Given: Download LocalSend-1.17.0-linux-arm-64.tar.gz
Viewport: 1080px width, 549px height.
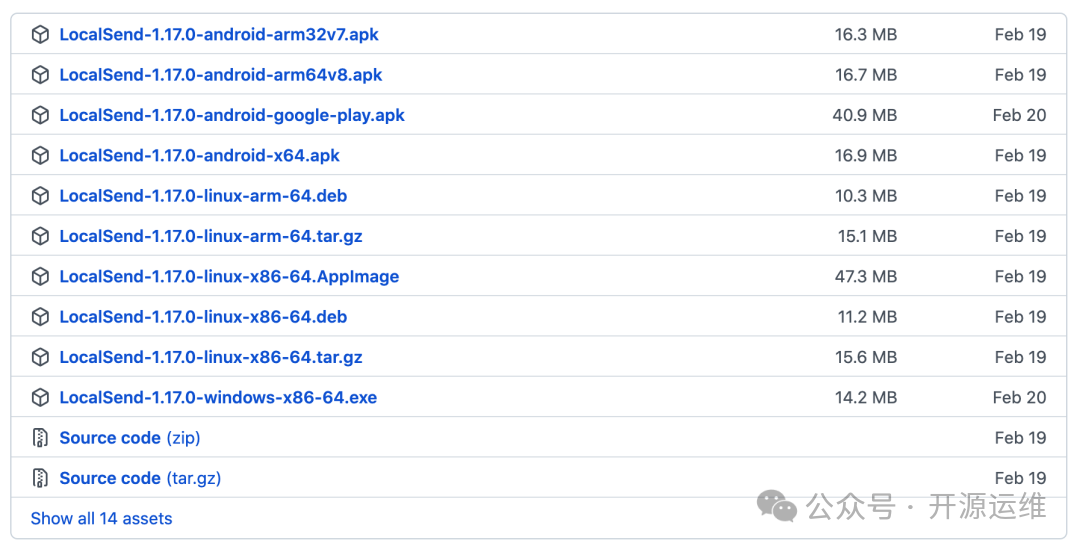Looking at the screenshot, I should [x=211, y=236].
